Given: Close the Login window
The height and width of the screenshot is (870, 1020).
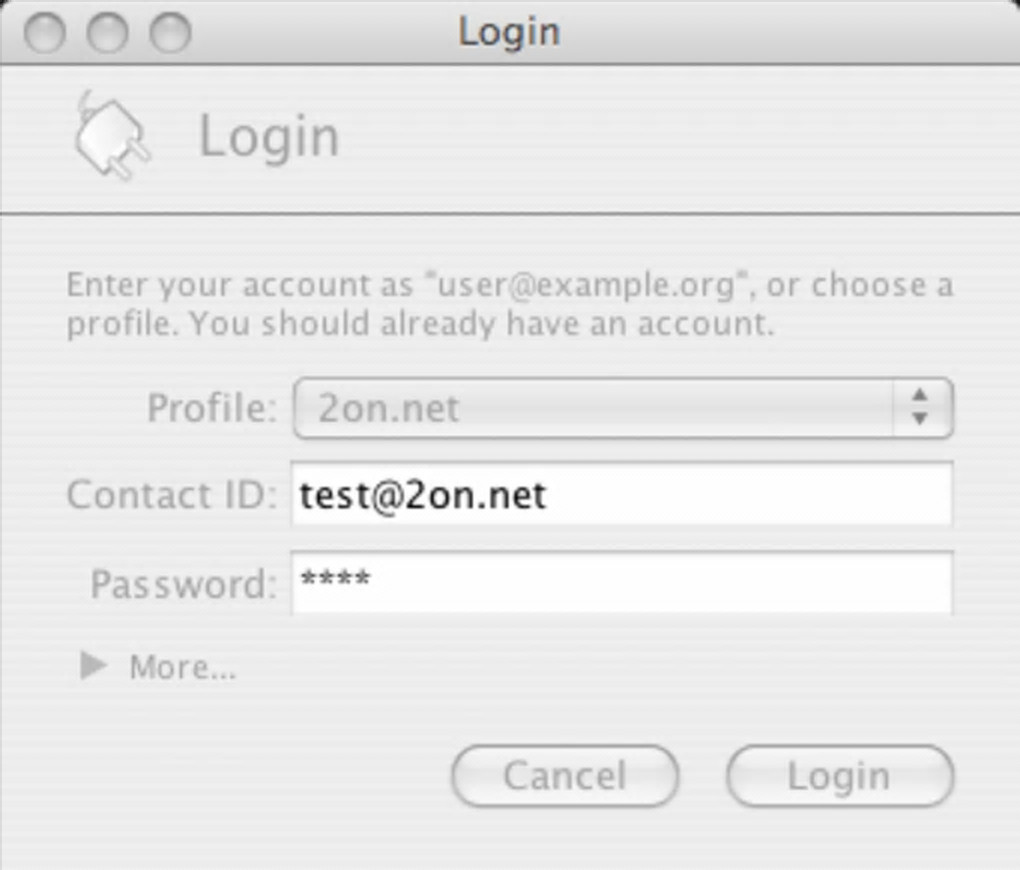Looking at the screenshot, I should (x=44, y=32).
